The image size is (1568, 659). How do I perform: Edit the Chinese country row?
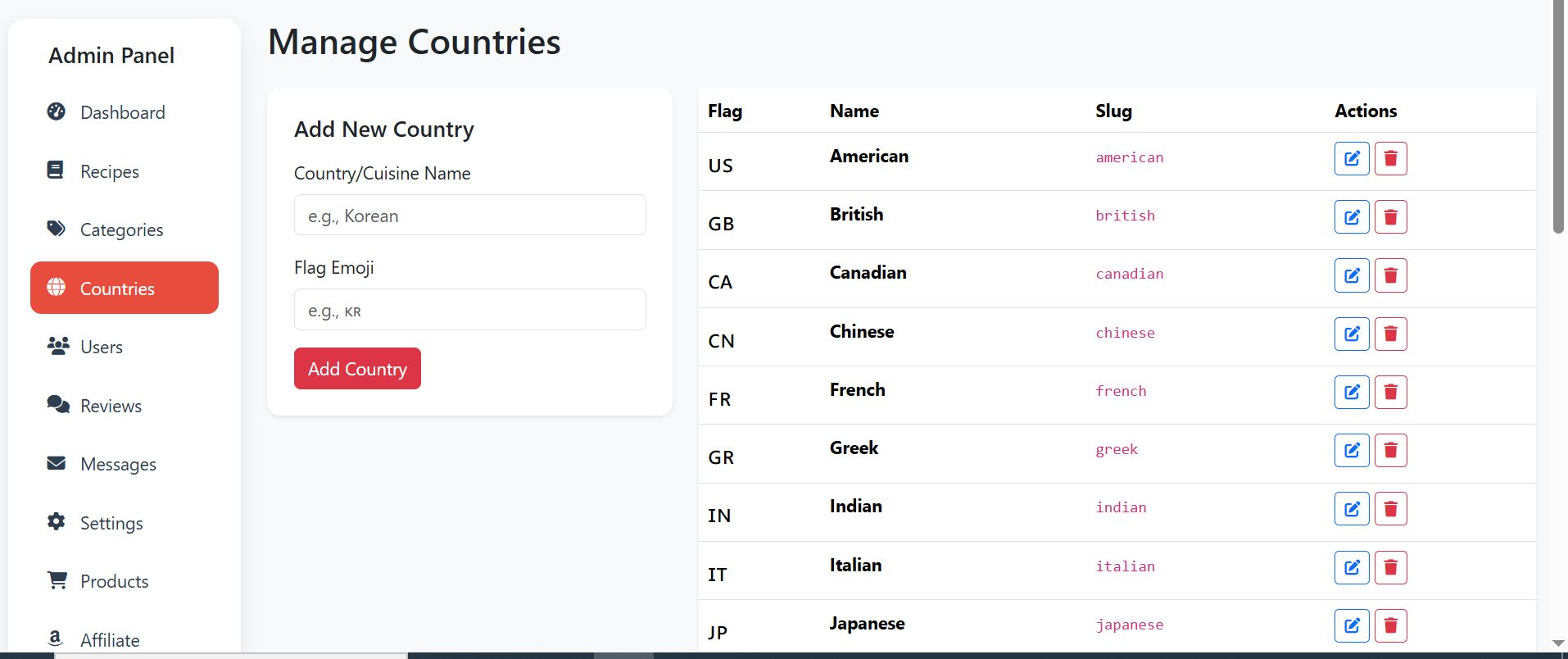tap(1352, 334)
